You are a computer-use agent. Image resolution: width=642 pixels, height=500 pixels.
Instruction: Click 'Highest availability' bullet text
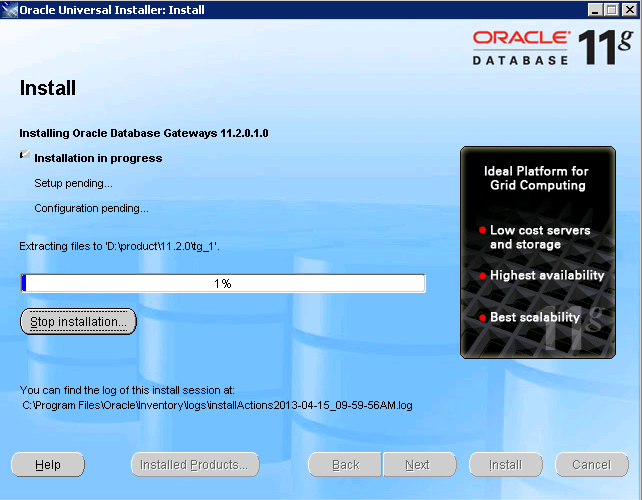tap(547, 275)
